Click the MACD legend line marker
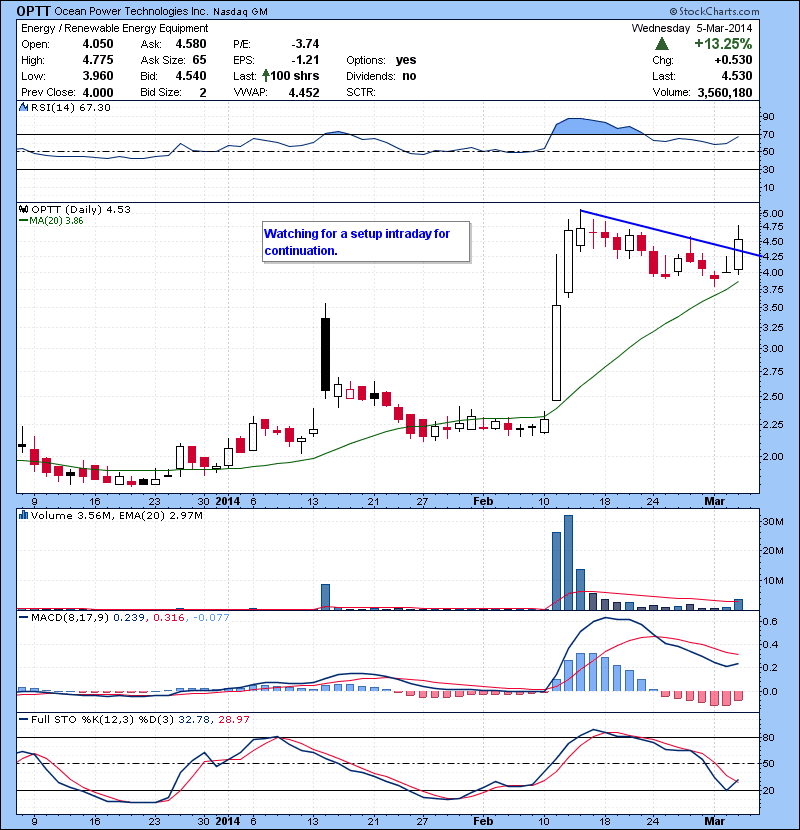This screenshot has width=800, height=830. click(x=23, y=617)
